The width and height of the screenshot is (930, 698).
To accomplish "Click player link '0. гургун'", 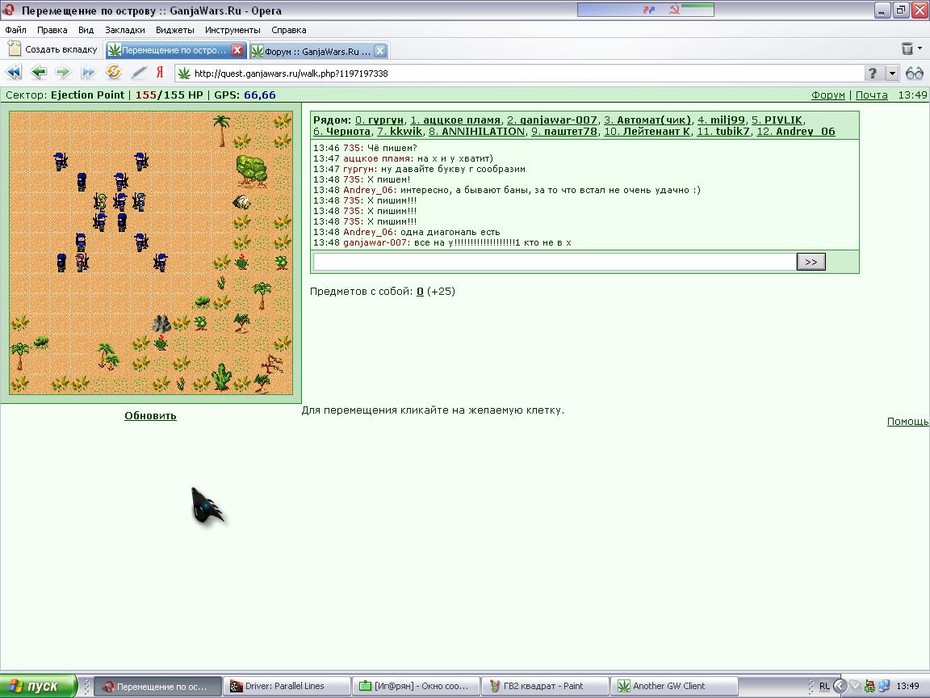I will click(x=380, y=120).
